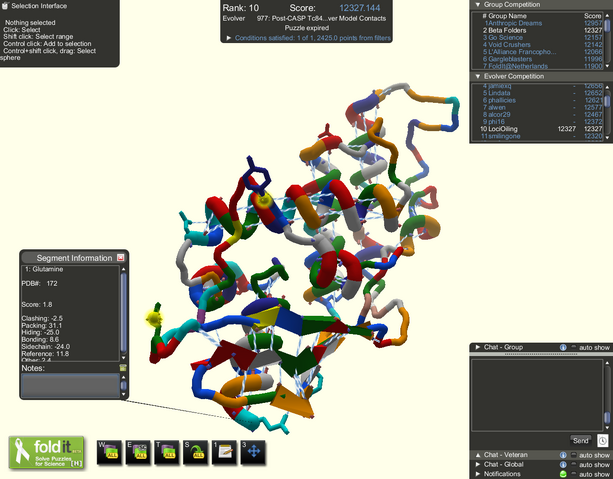613x479 pixels.
Task: Expand the Notifications section
Action: pyautogui.click(x=477, y=474)
